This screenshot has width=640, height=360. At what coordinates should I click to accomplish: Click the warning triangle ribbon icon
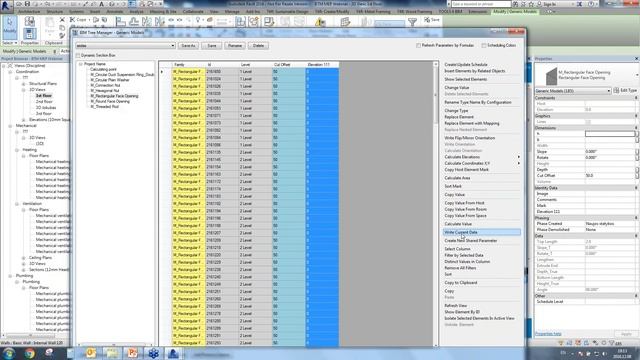320,22
